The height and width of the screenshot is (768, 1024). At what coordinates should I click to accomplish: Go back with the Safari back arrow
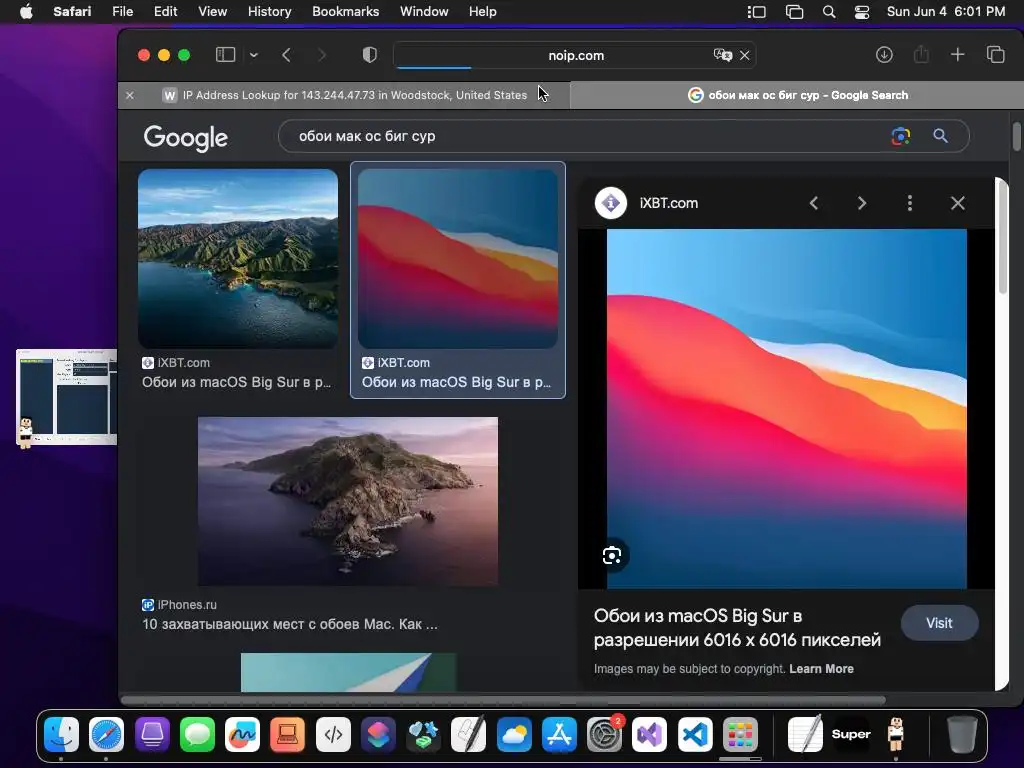point(286,55)
